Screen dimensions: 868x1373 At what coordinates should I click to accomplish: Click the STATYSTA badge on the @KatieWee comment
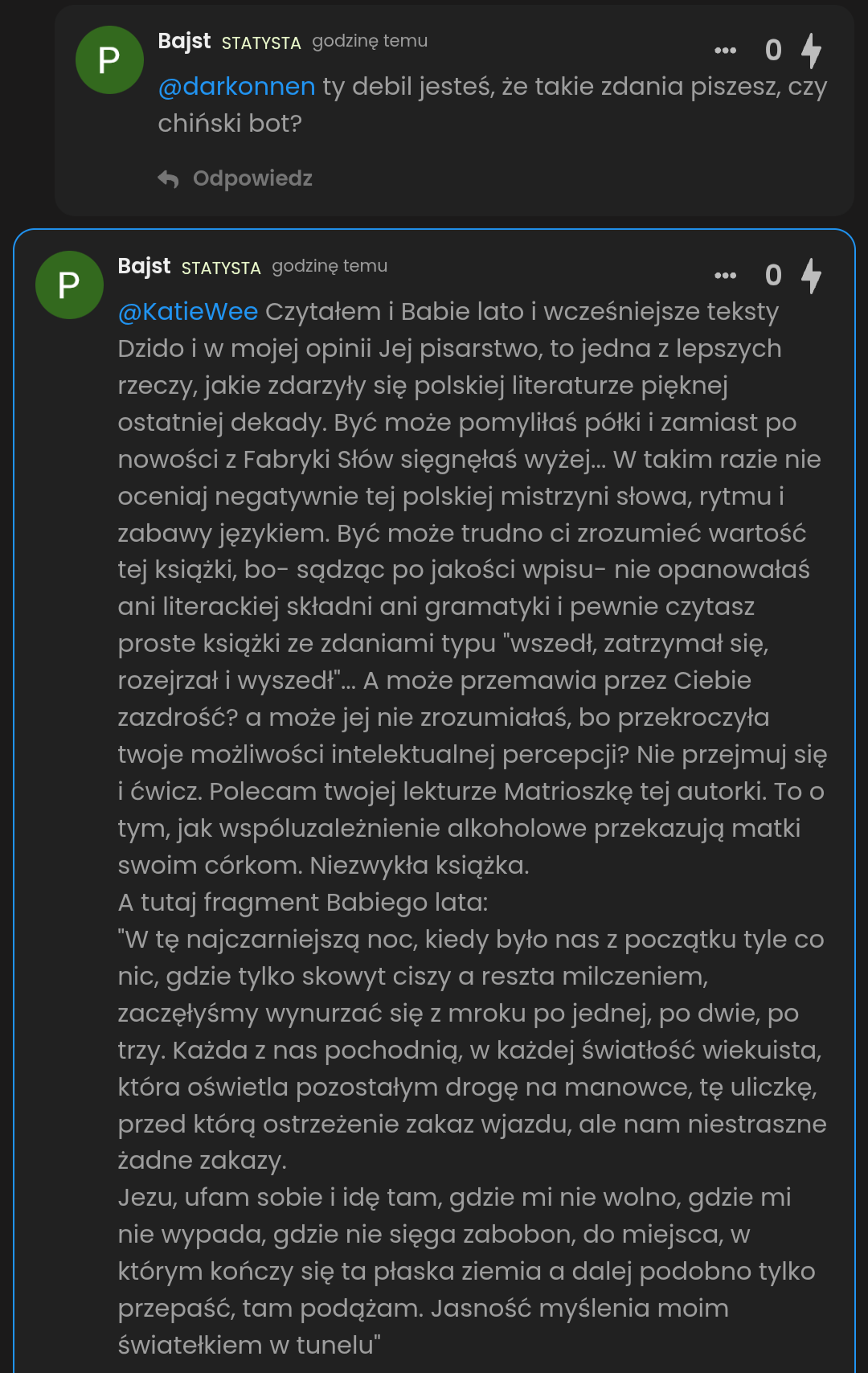point(221,268)
